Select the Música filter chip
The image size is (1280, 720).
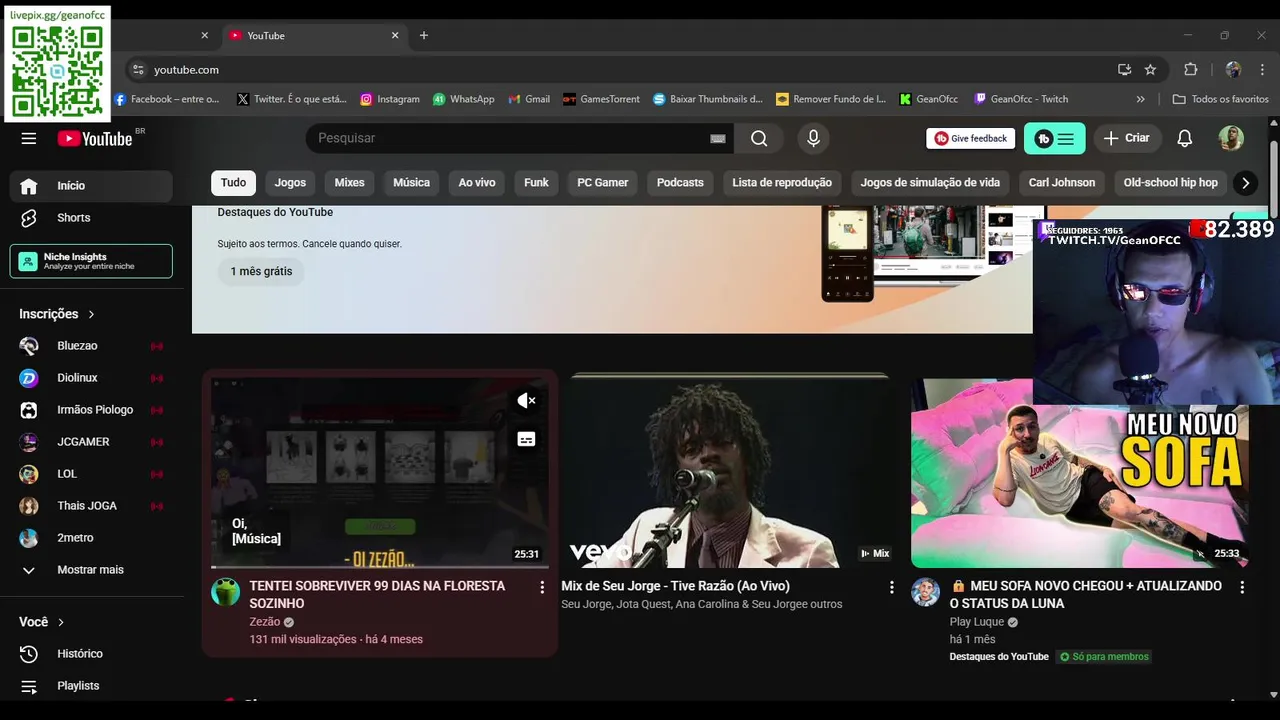click(411, 183)
